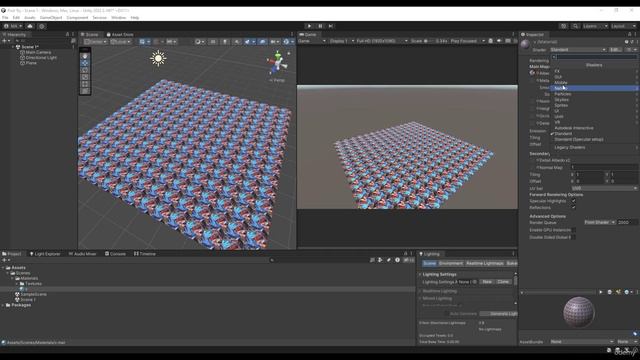
Task: Select Plane in the Hierarchy
Action: pos(31,63)
